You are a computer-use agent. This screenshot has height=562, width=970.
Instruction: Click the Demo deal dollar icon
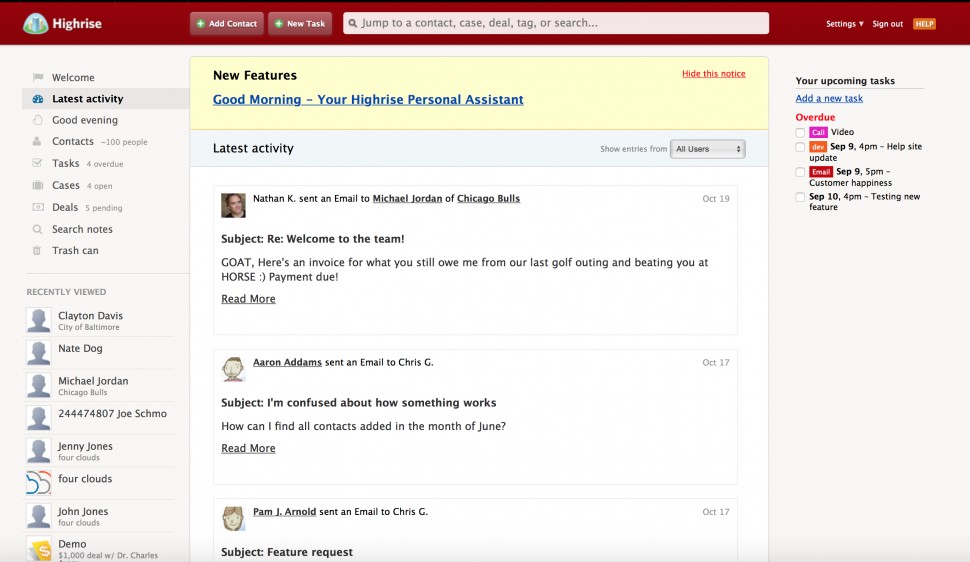(x=38, y=548)
